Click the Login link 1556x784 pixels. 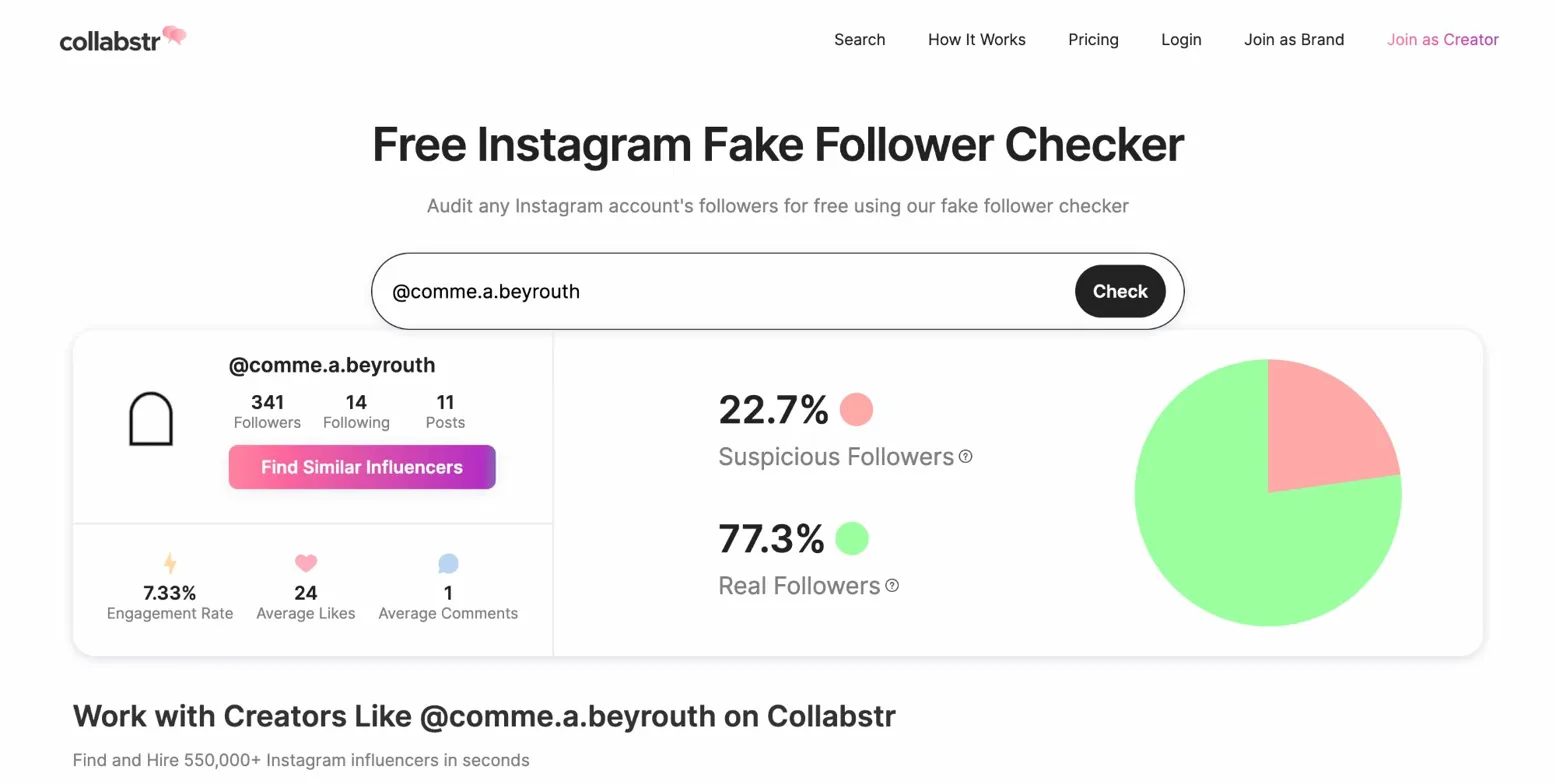1181,40
